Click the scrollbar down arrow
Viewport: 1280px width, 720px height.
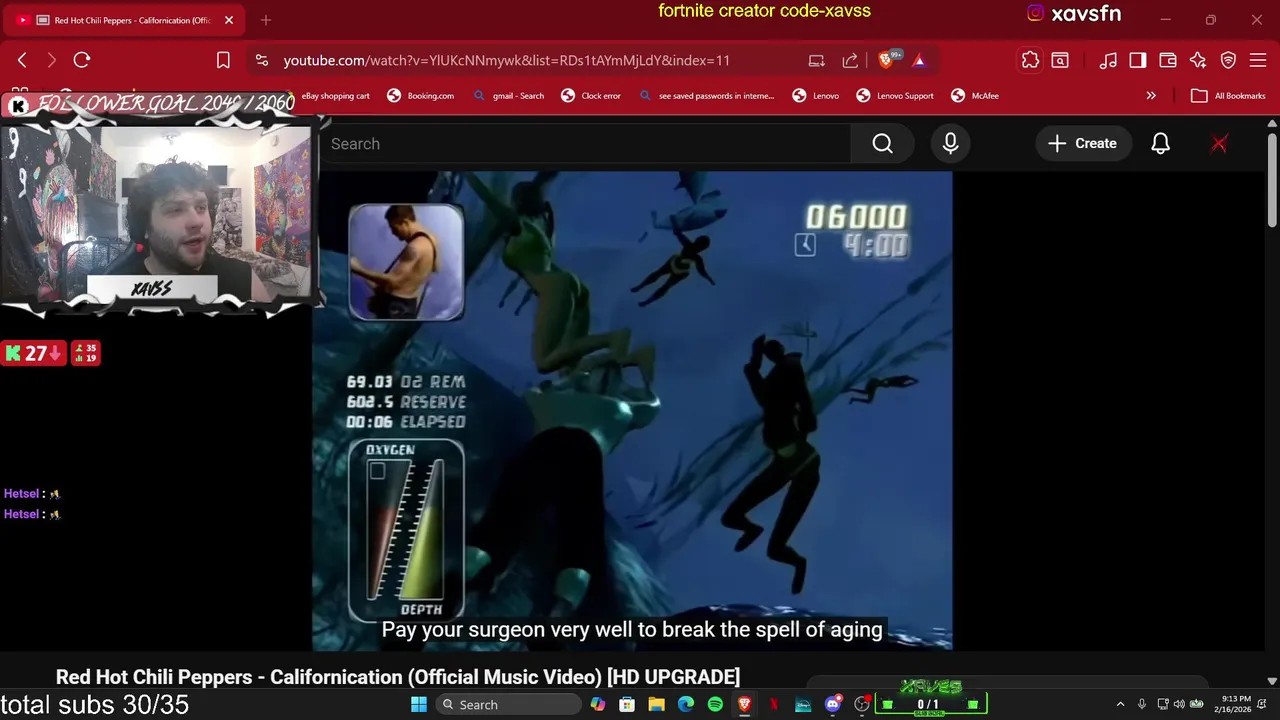1272,682
